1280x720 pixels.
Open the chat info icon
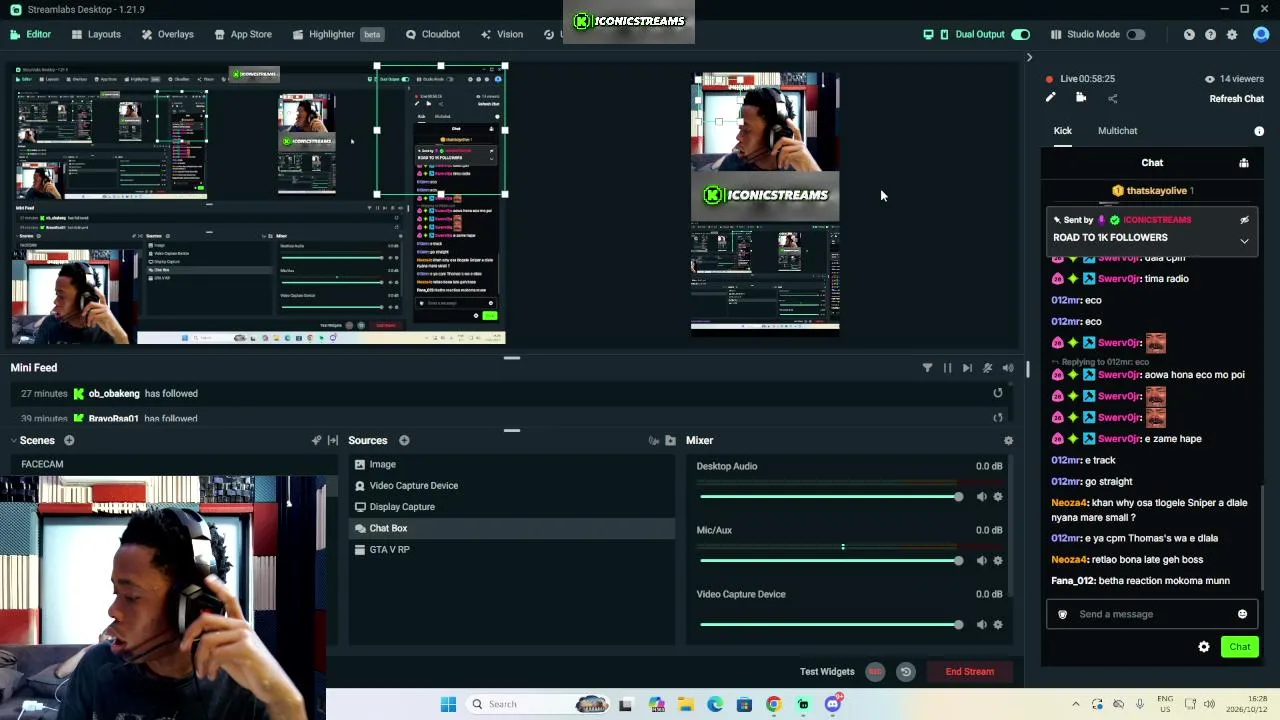click(x=1259, y=131)
